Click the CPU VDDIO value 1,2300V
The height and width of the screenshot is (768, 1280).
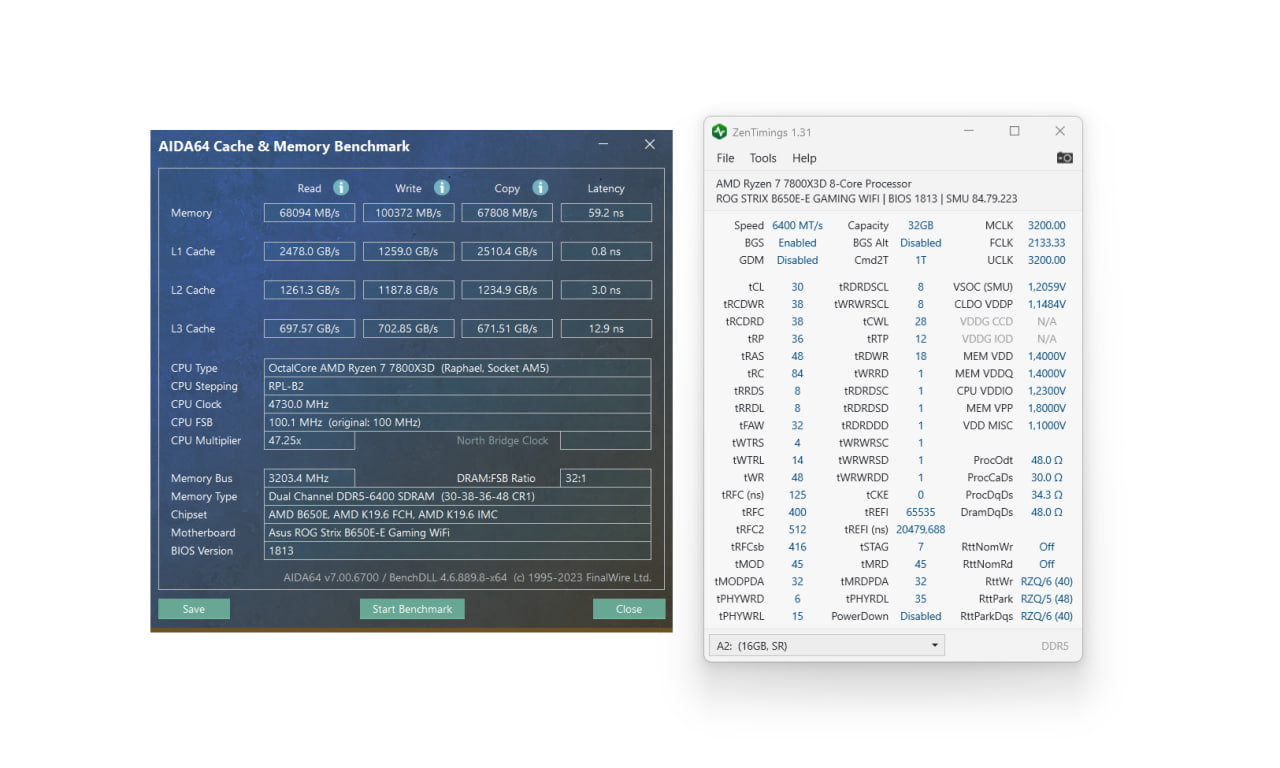click(1046, 391)
